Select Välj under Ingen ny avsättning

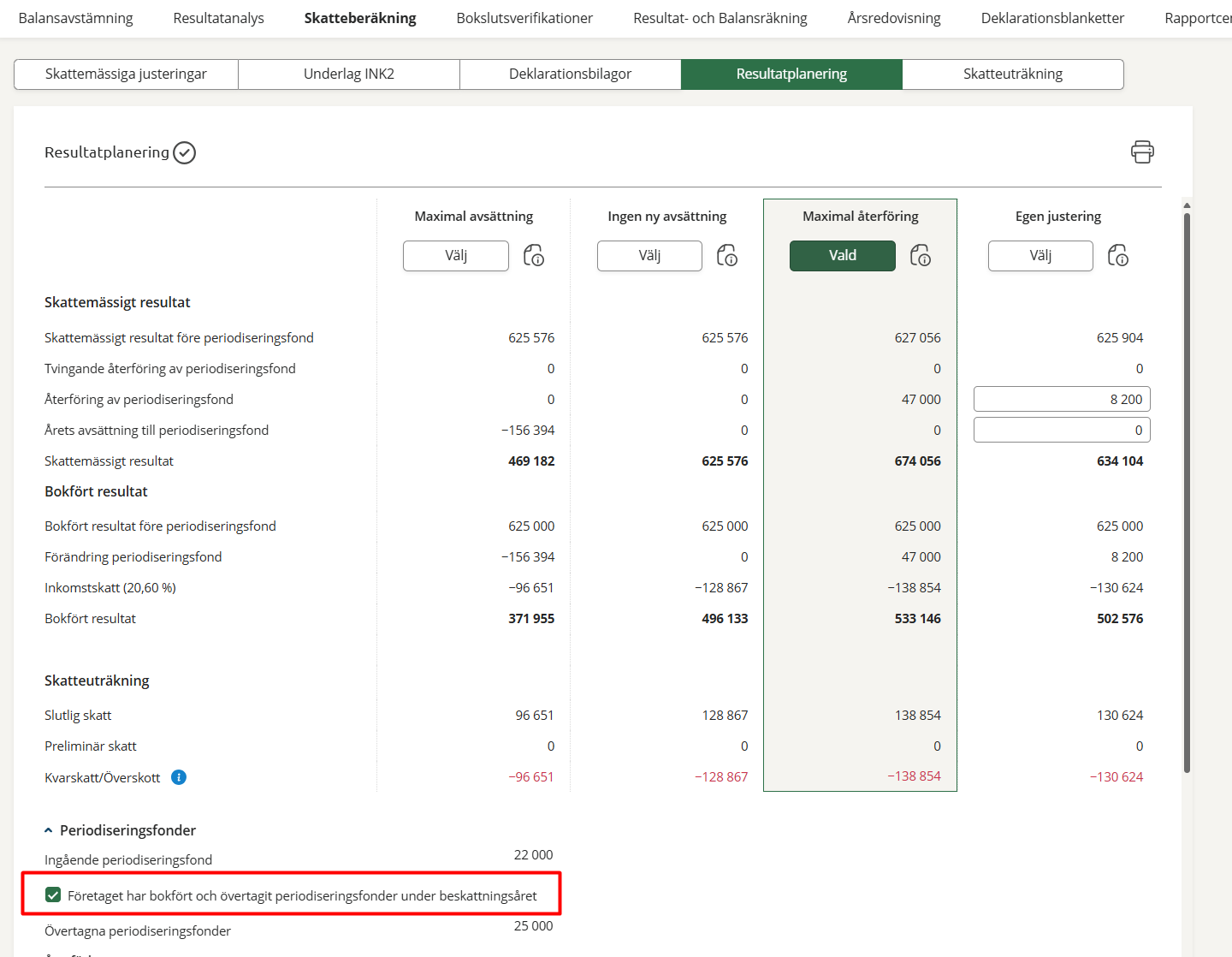pos(649,256)
